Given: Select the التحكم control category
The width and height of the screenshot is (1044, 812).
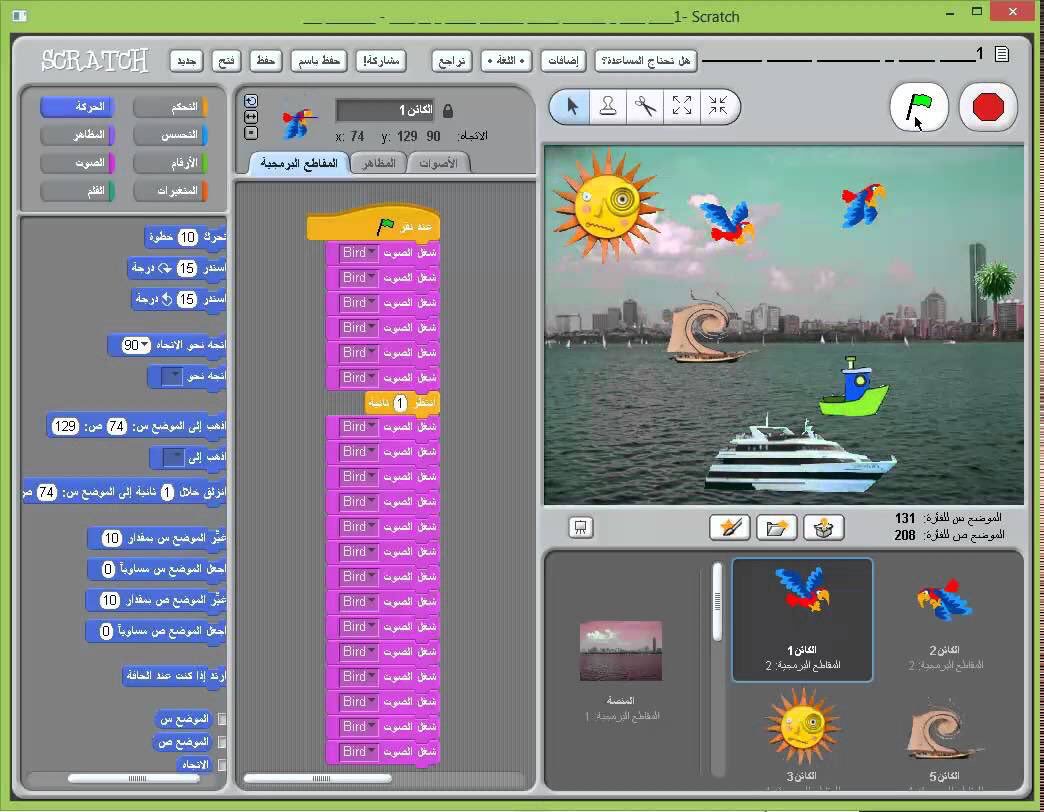Looking at the screenshot, I should point(170,106).
